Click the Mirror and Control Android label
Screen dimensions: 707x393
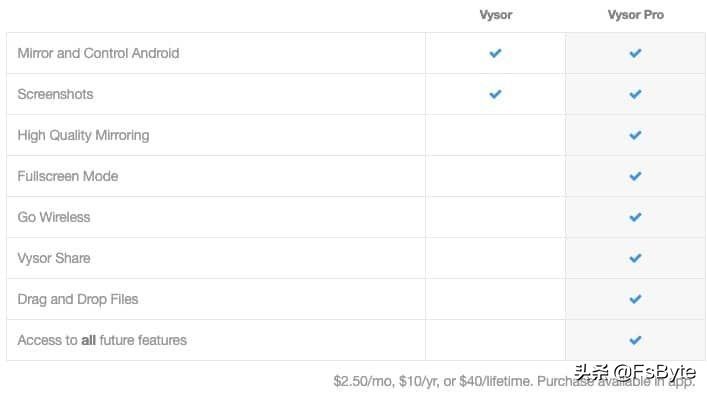[x=98, y=53]
